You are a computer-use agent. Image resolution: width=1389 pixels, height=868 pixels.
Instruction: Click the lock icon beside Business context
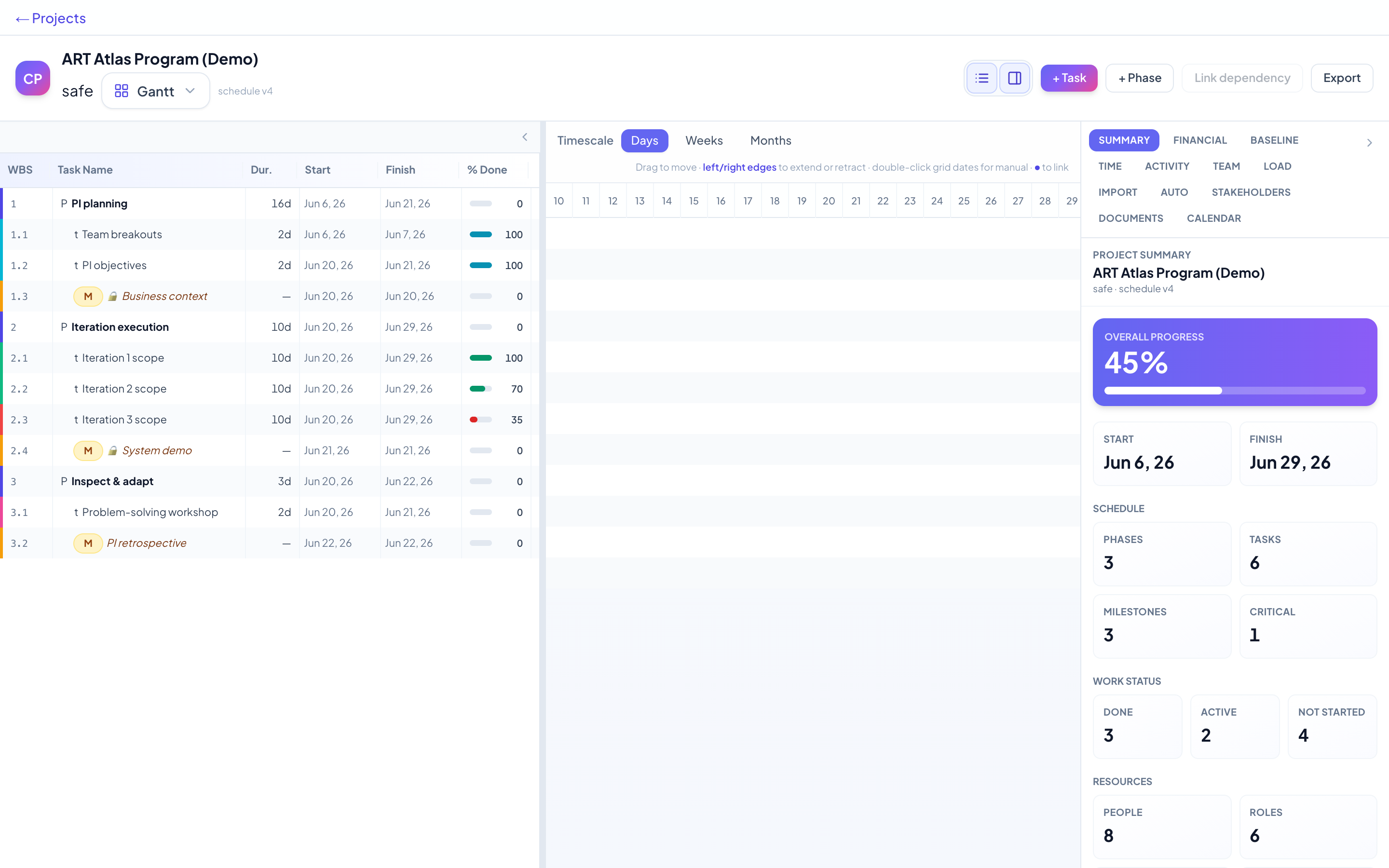click(113, 296)
